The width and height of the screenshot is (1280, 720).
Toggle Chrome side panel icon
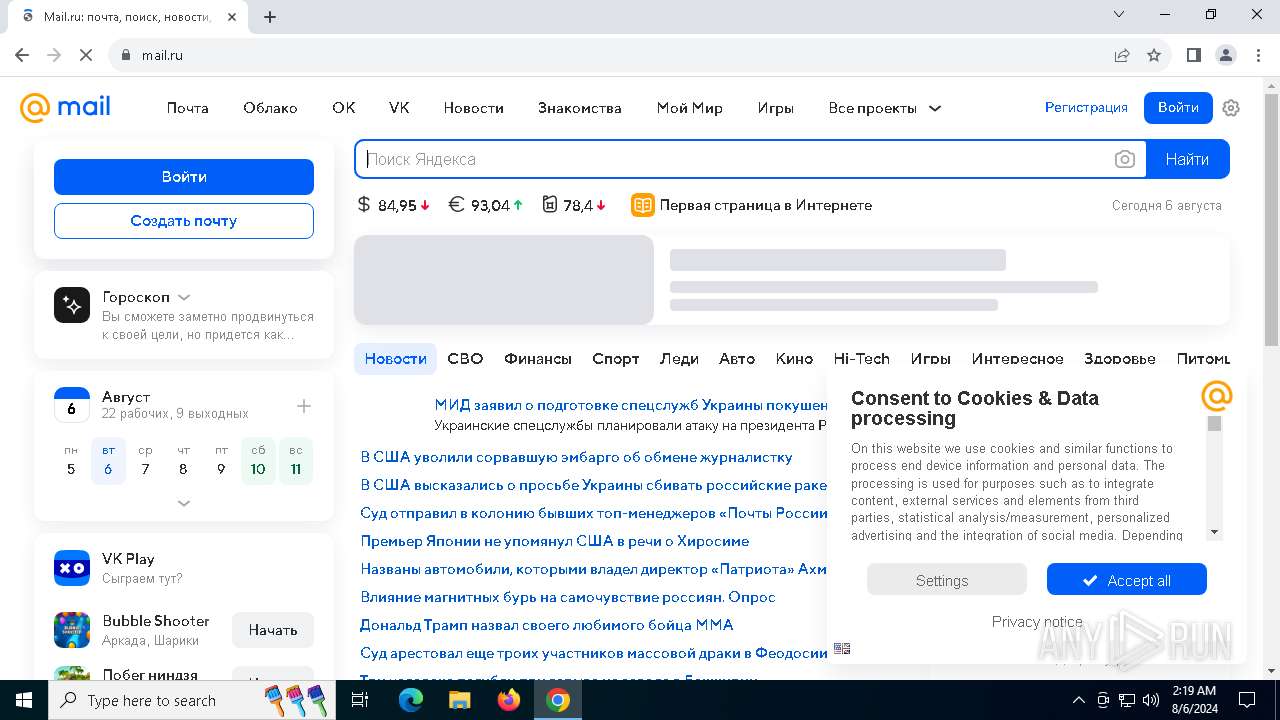pos(1194,55)
